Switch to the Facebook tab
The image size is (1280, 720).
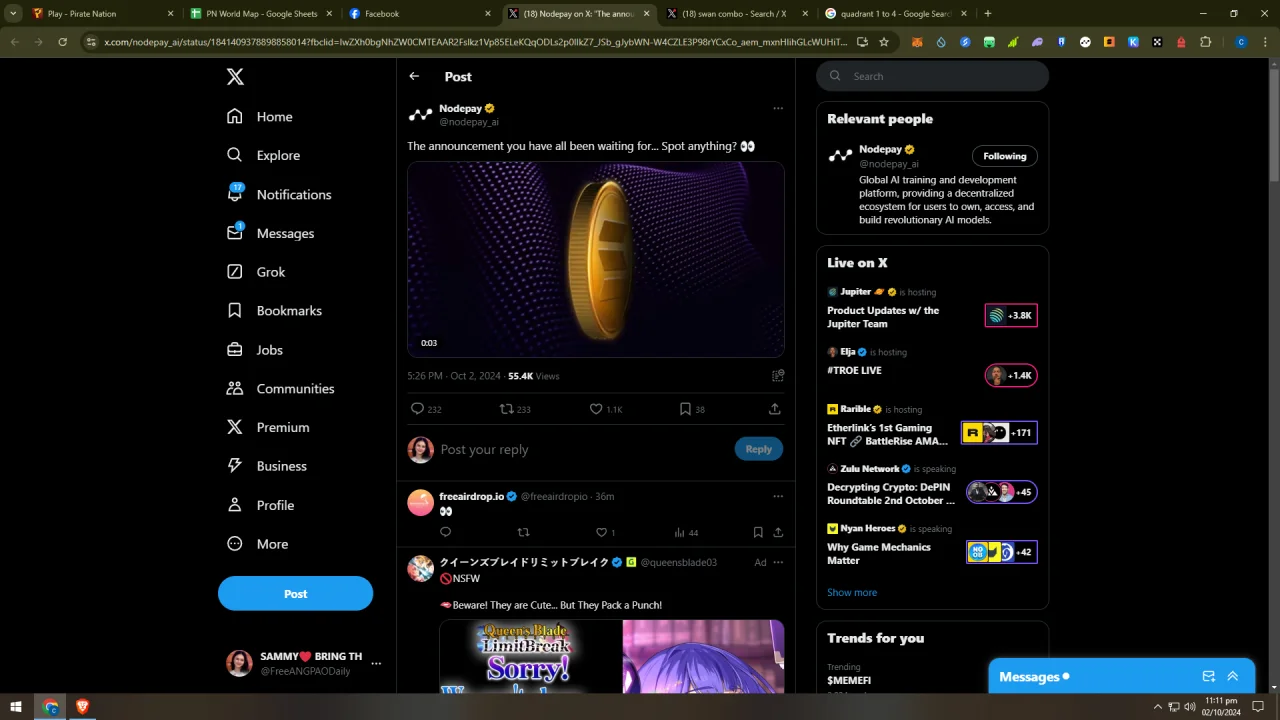pyautogui.click(x=420, y=14)
